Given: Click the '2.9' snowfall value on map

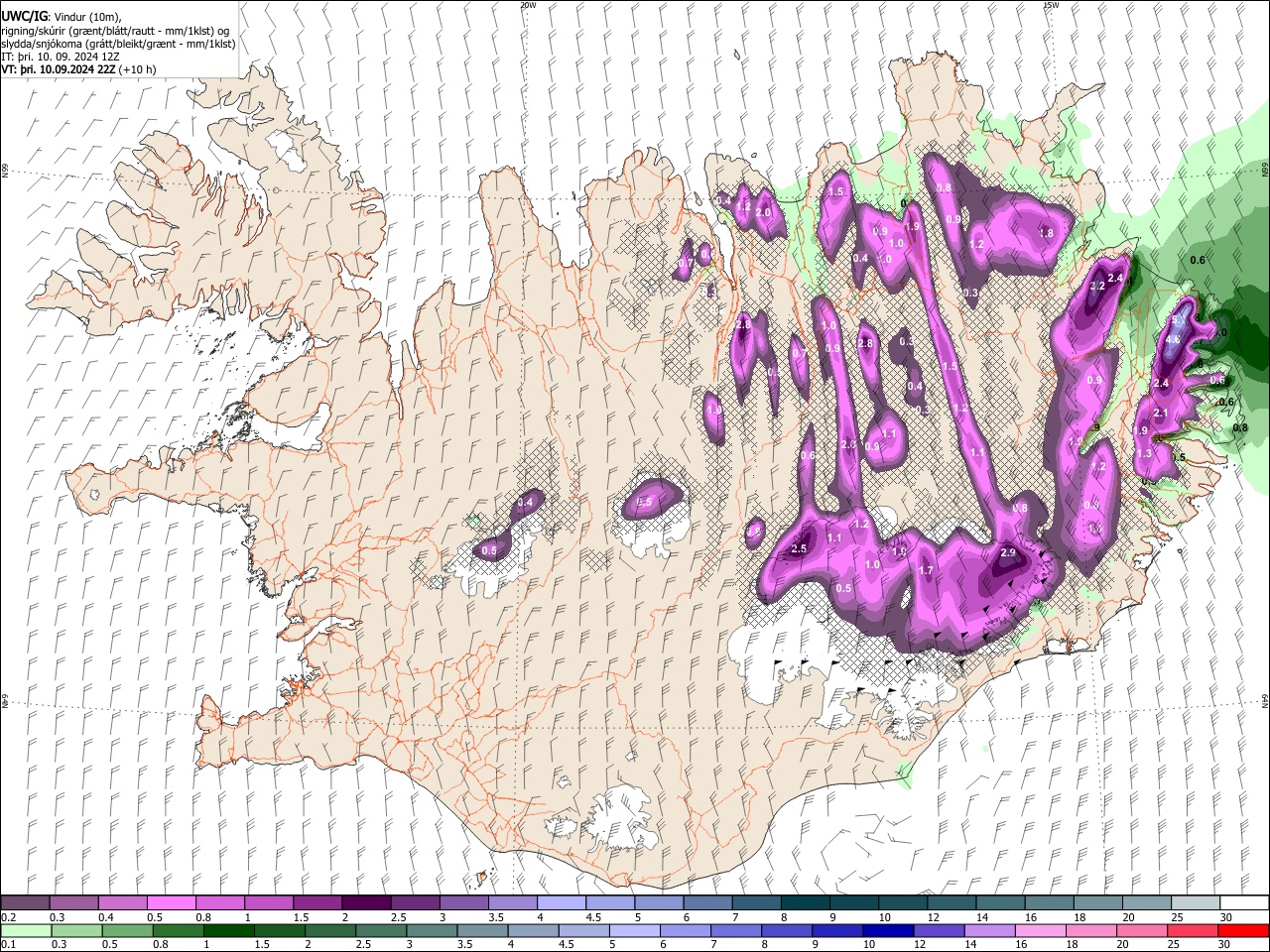Looking at the screenshot, I should [x=1008, y=552].
